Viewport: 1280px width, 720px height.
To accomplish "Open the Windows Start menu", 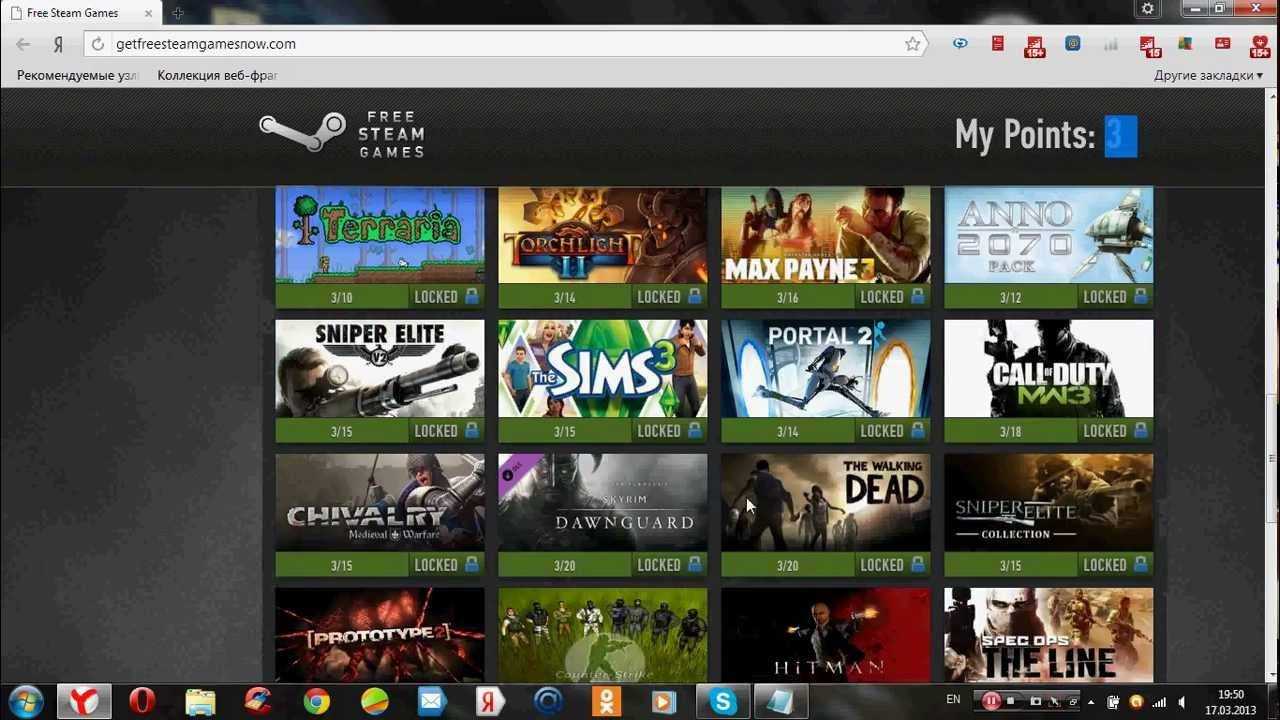I will tap(26, 701).
